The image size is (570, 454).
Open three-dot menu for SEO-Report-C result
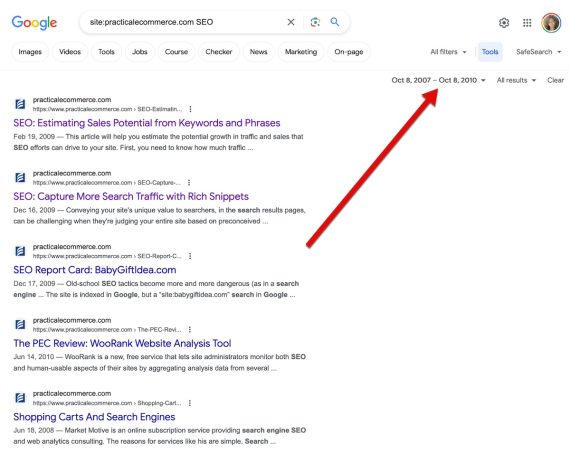(190, 256)
